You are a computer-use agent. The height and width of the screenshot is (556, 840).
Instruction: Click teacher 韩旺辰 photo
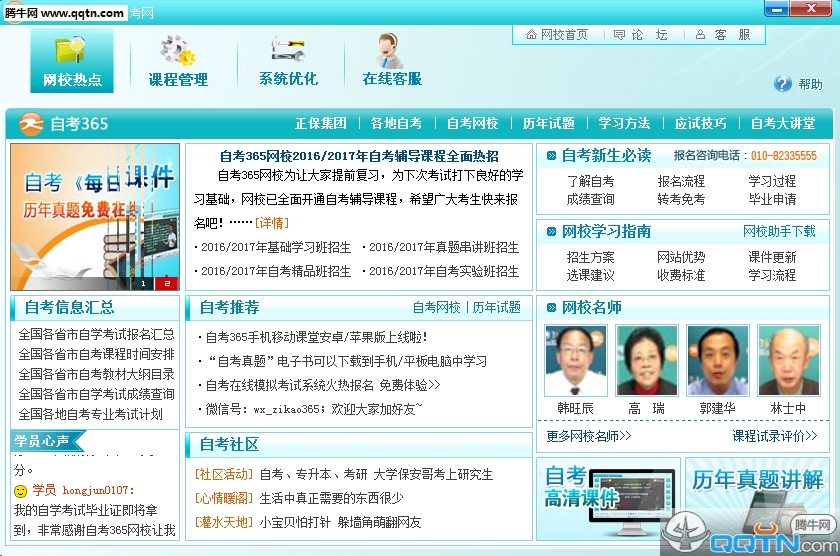pyautogui.click(x=575, y=360)
